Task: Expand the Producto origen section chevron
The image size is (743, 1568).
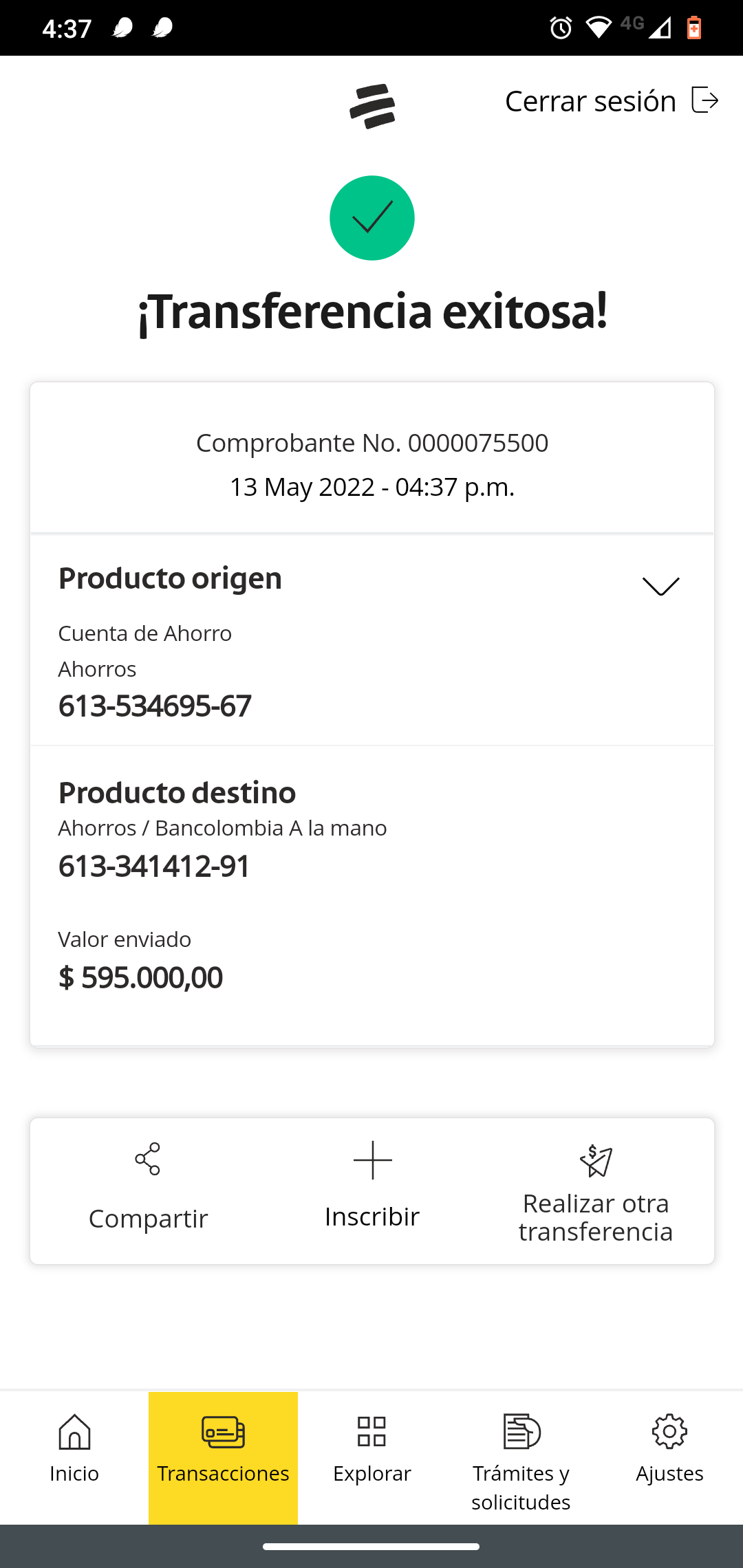Action: click(x=660, y=586)
